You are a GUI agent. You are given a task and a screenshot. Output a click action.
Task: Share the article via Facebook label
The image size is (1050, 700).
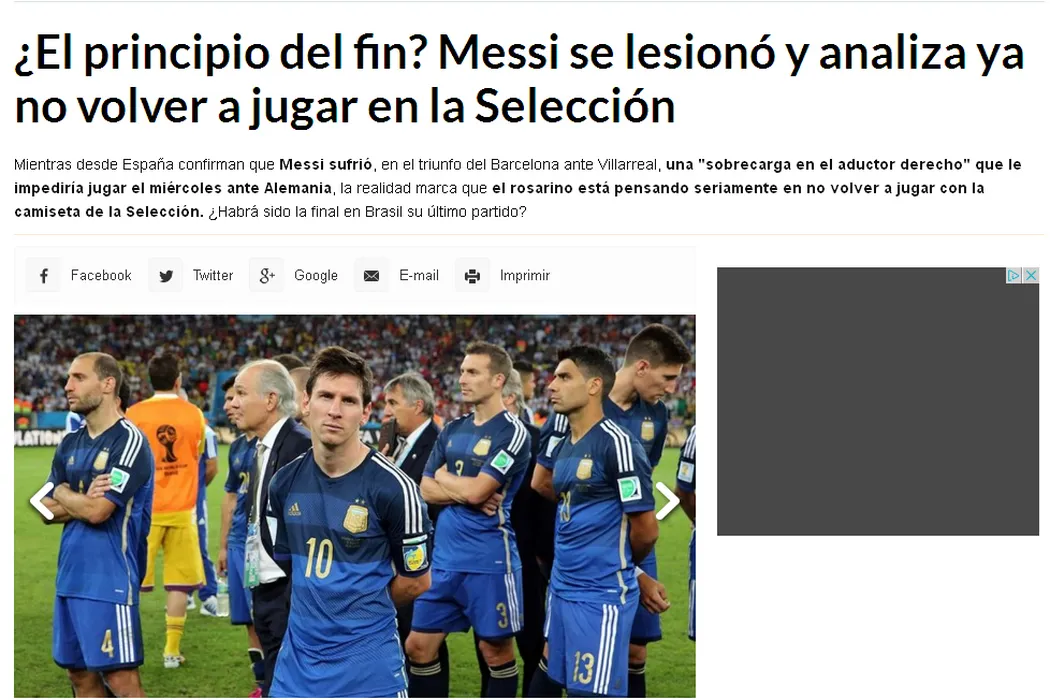coord(101,275)
